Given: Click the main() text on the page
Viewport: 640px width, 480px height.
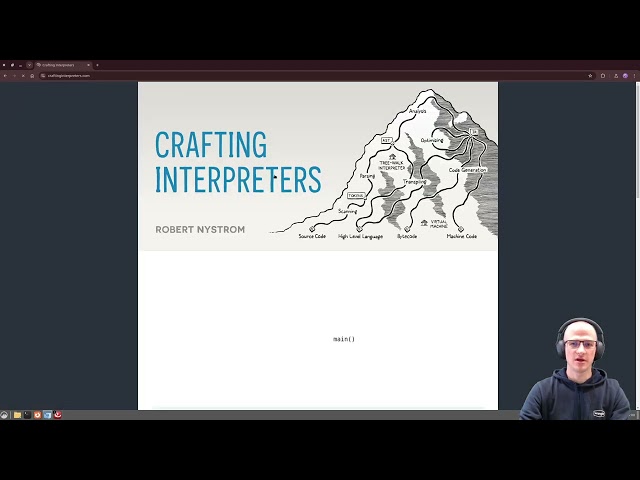Looking at the screenshot, I should click(x=344, y=339).
